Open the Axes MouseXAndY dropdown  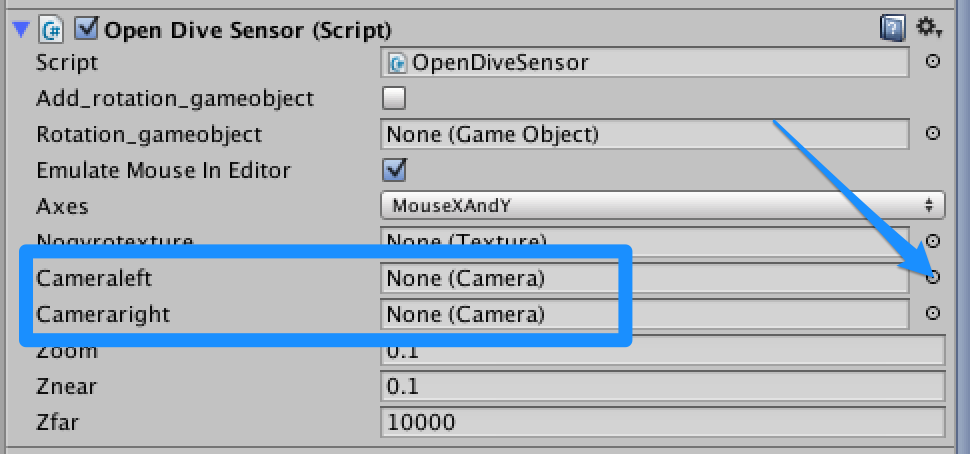coord(663,205)
